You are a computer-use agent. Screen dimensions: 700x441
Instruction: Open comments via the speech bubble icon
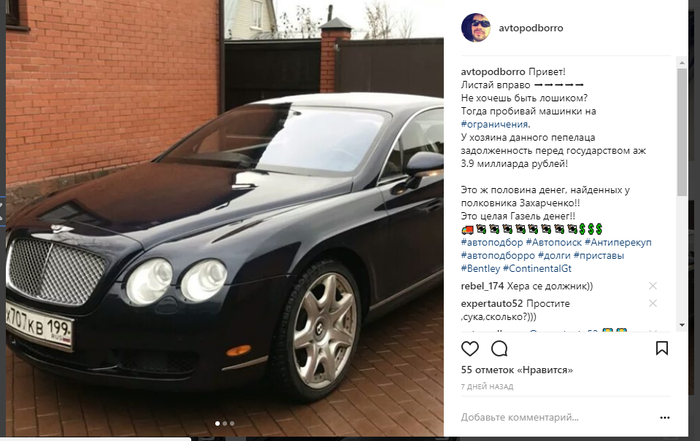pyautogui.click(x=499, y=349)
